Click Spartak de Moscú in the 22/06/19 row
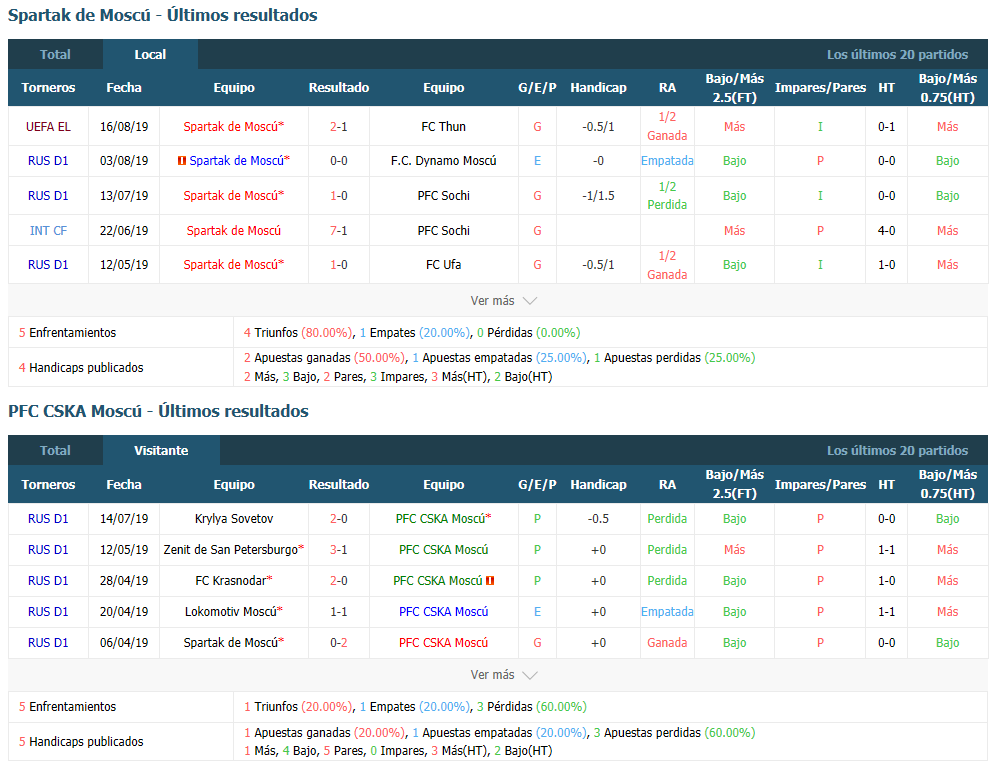This screenshot has width=993, height=765. click(234, 231)
